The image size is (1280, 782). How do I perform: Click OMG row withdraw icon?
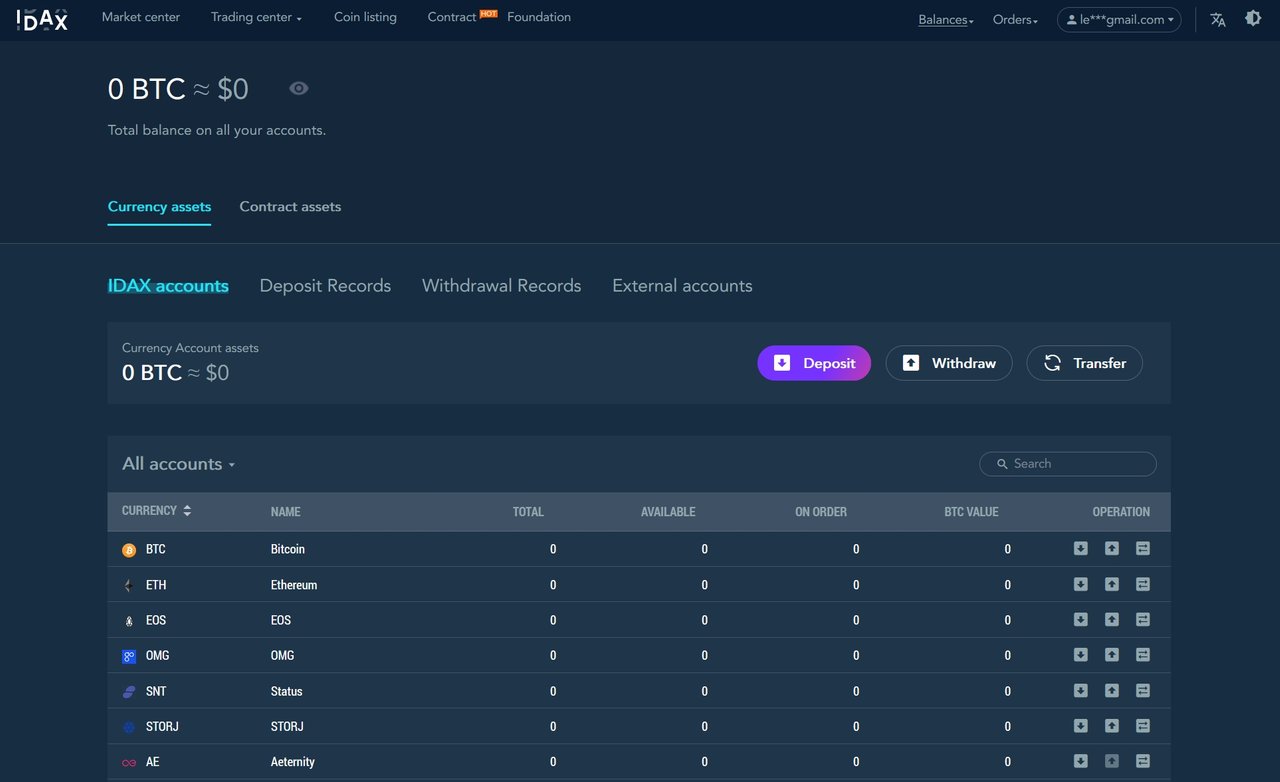point(1112,654)
